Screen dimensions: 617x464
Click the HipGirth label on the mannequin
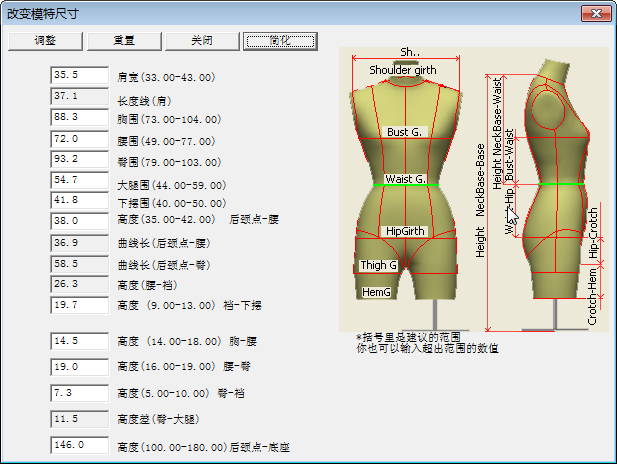pyautogui.click(x=405, y=231)
